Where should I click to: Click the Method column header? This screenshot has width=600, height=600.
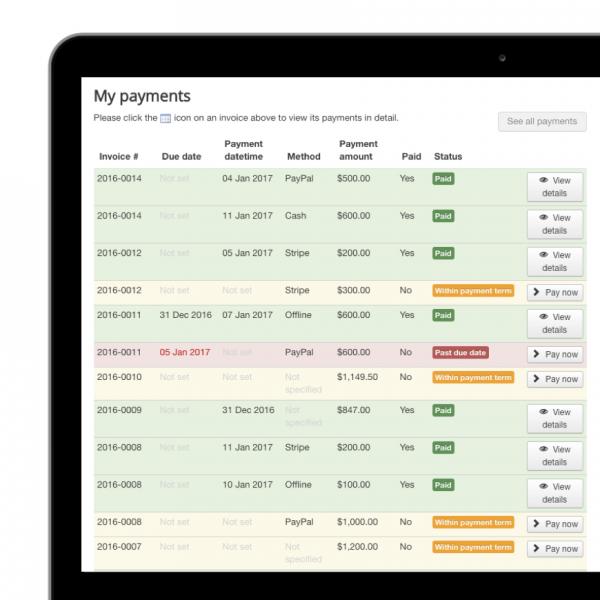click(304, 157)
